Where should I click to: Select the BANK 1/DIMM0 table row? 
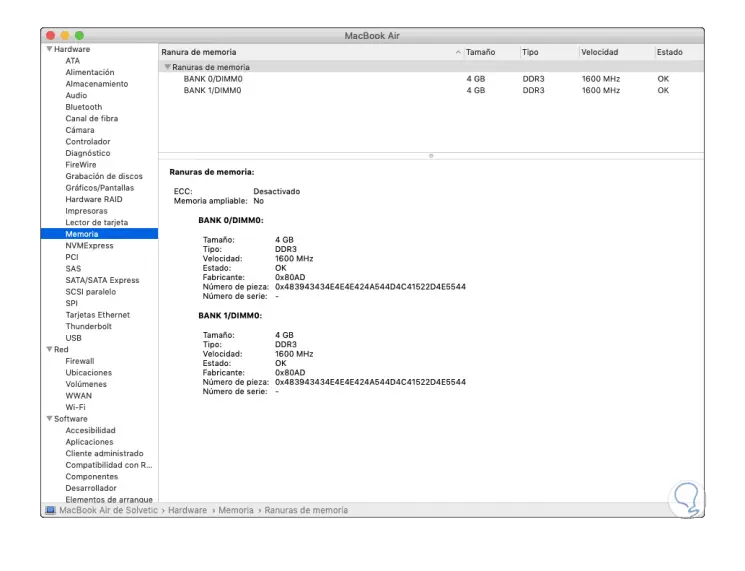(431, 90)
